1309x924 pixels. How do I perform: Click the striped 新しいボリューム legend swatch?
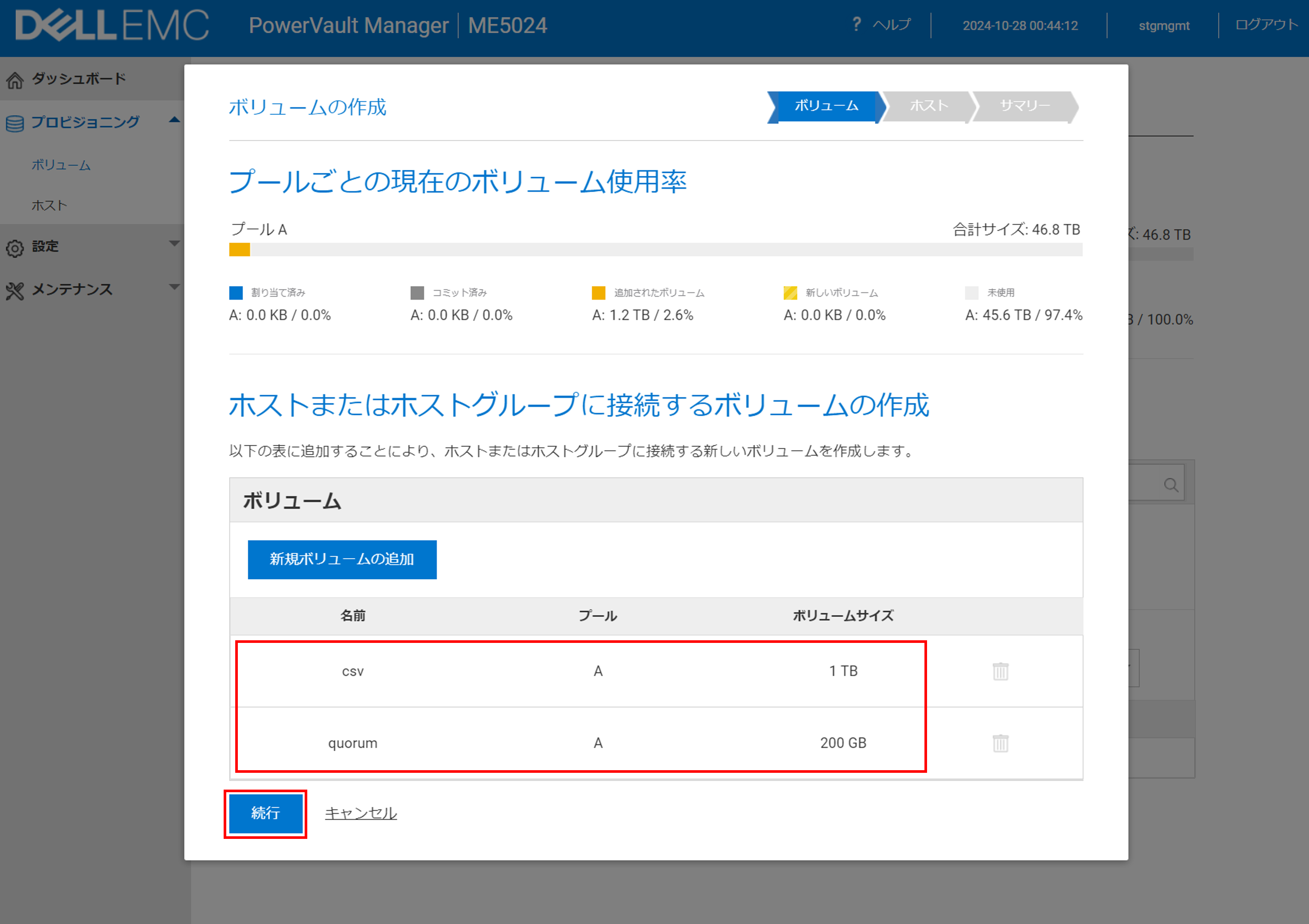tap(790, 293)
